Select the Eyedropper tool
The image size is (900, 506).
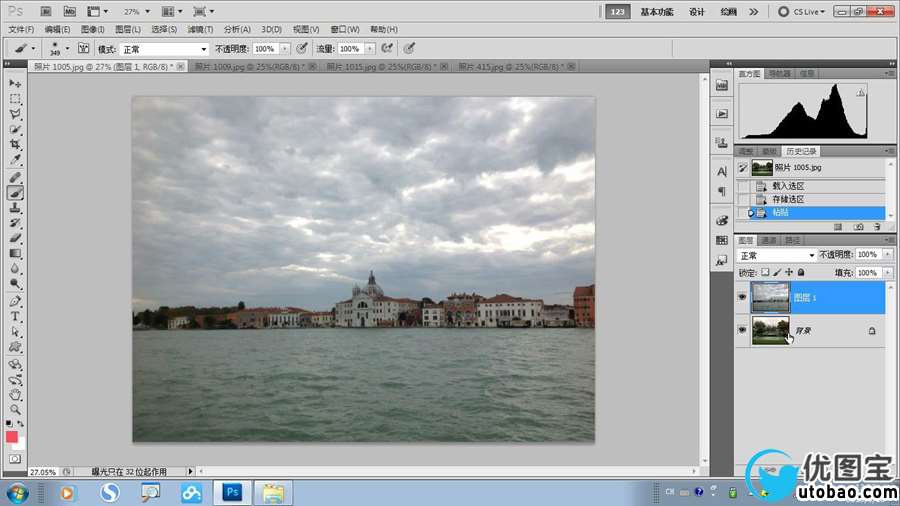pyautogui.click(x=15, y=160)
